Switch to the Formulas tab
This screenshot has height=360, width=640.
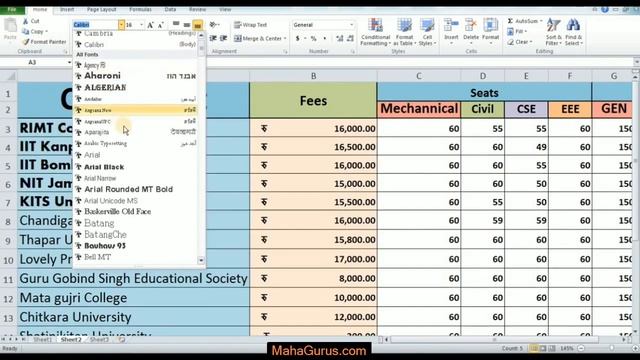(140, 9)
